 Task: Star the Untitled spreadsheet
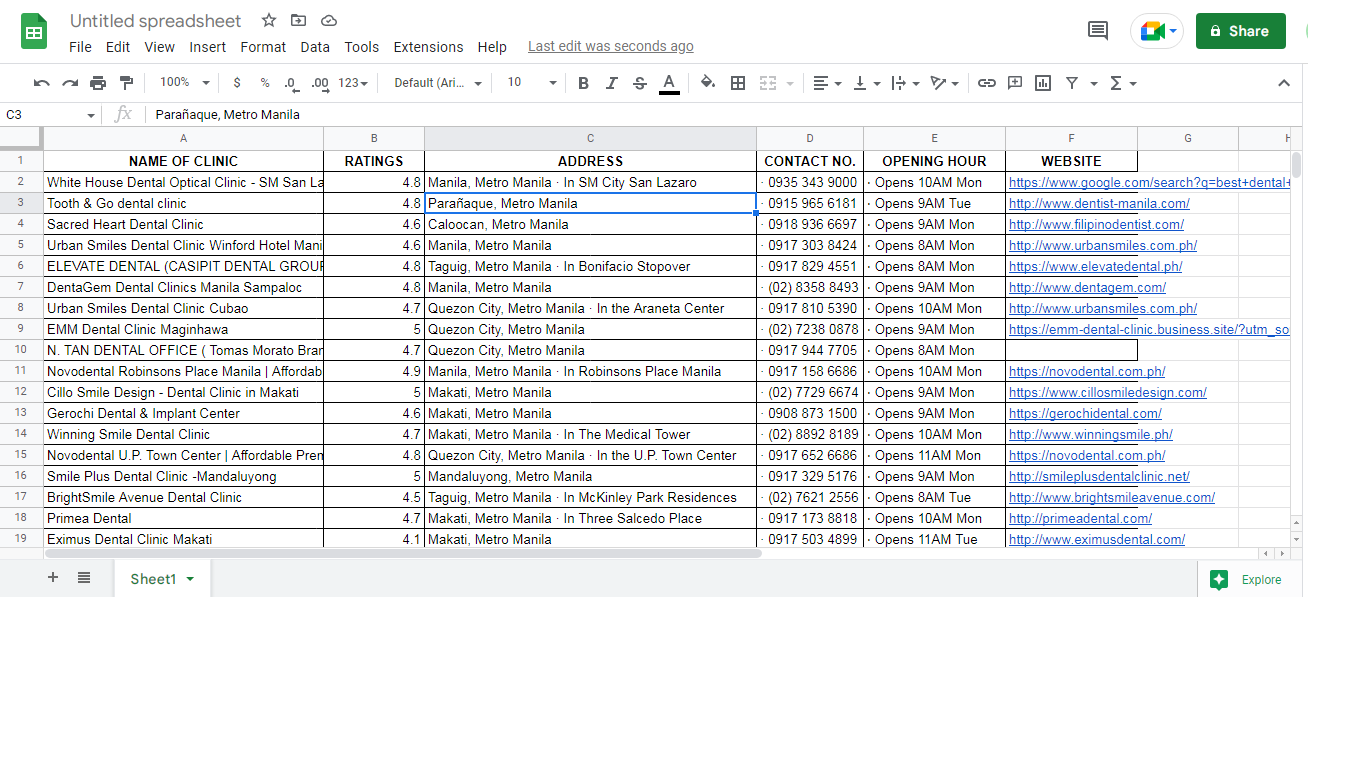click(269, 21)
